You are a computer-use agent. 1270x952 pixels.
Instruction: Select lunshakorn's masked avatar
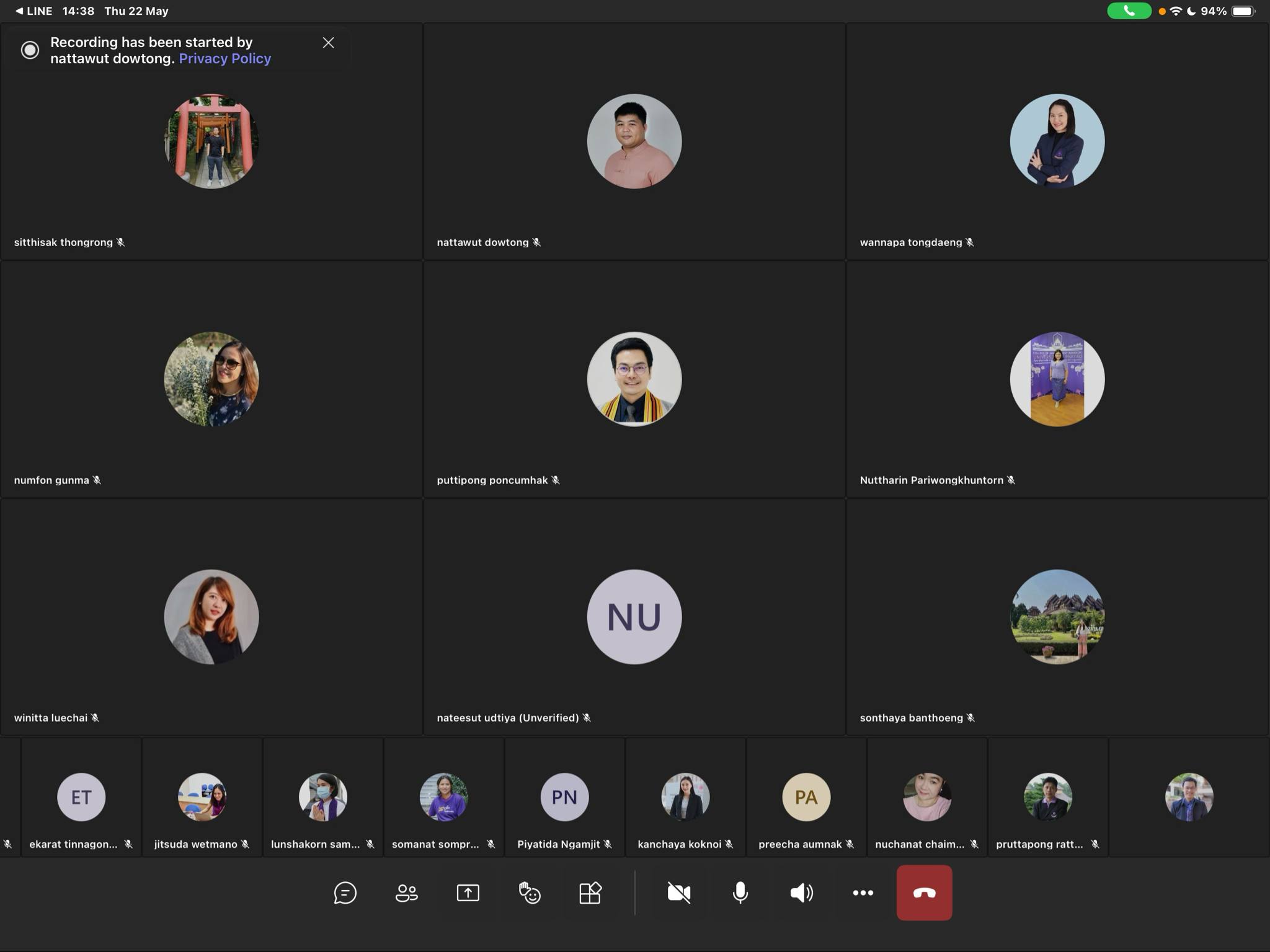pyautogui.click(x=323, y=796)
